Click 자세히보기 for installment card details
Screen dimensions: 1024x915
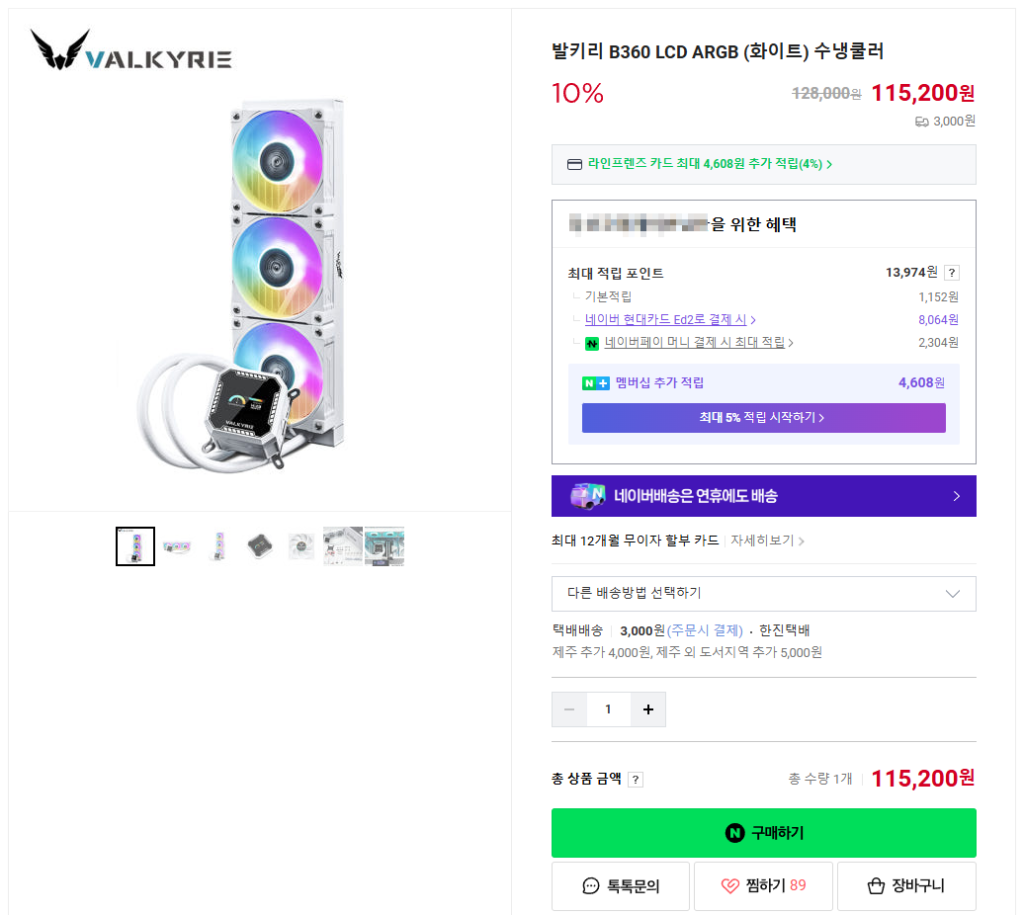[767, 541]
